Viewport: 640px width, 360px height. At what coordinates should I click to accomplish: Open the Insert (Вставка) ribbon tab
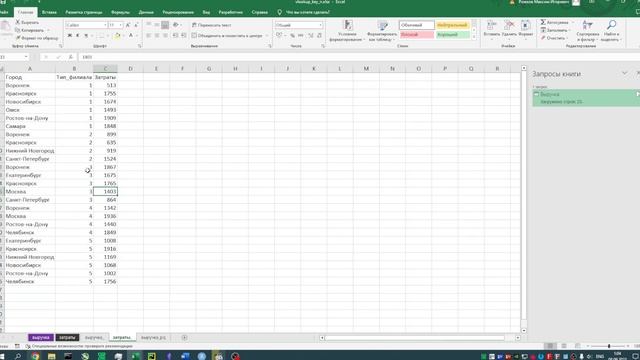pyautogui.click(x=49, y=12)
